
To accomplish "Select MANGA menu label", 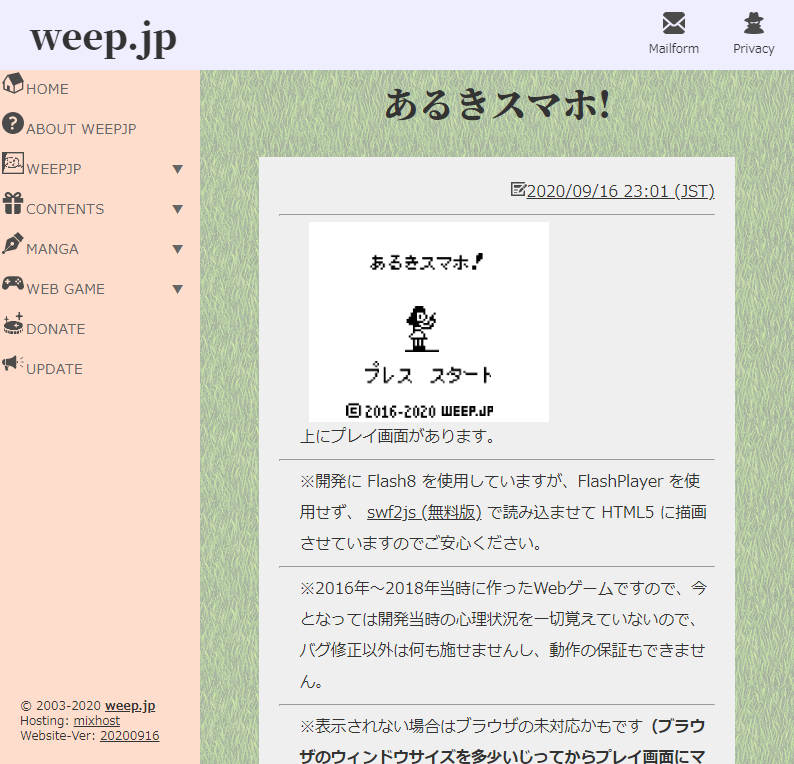I will [52, 249].
